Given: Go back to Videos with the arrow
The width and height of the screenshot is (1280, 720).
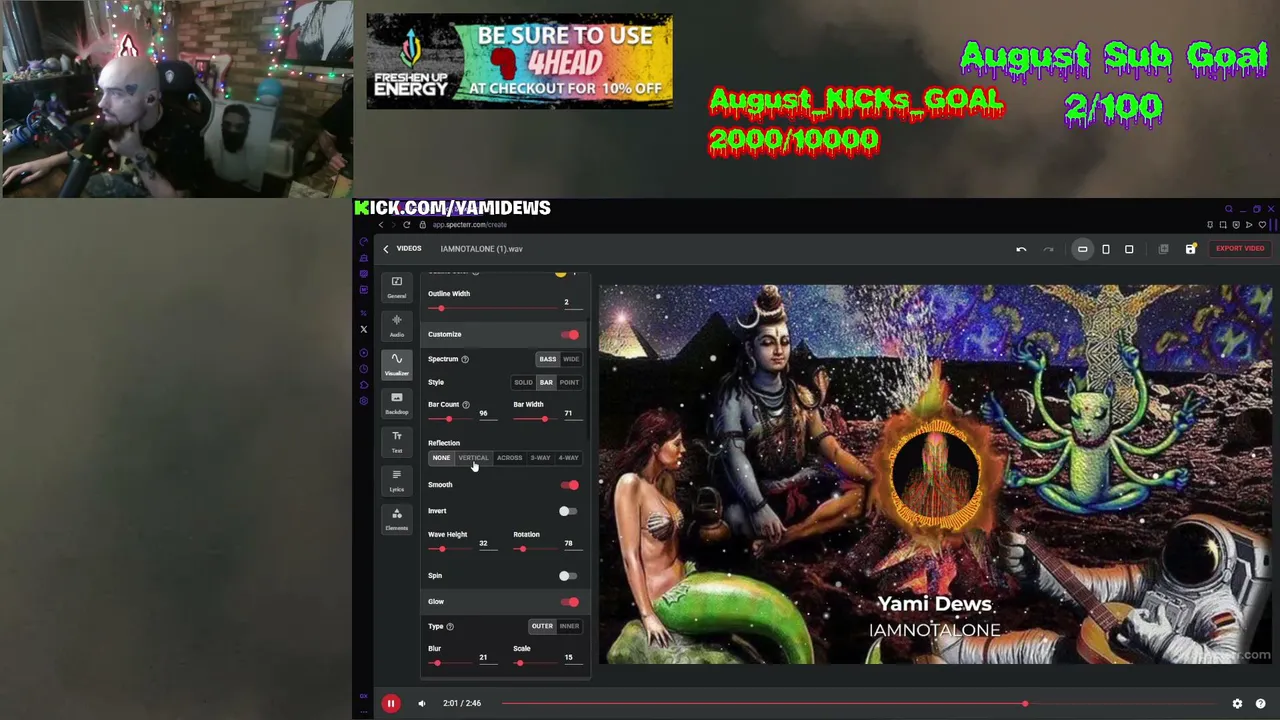Looking at the screenshot, I should tap(386, 249).
